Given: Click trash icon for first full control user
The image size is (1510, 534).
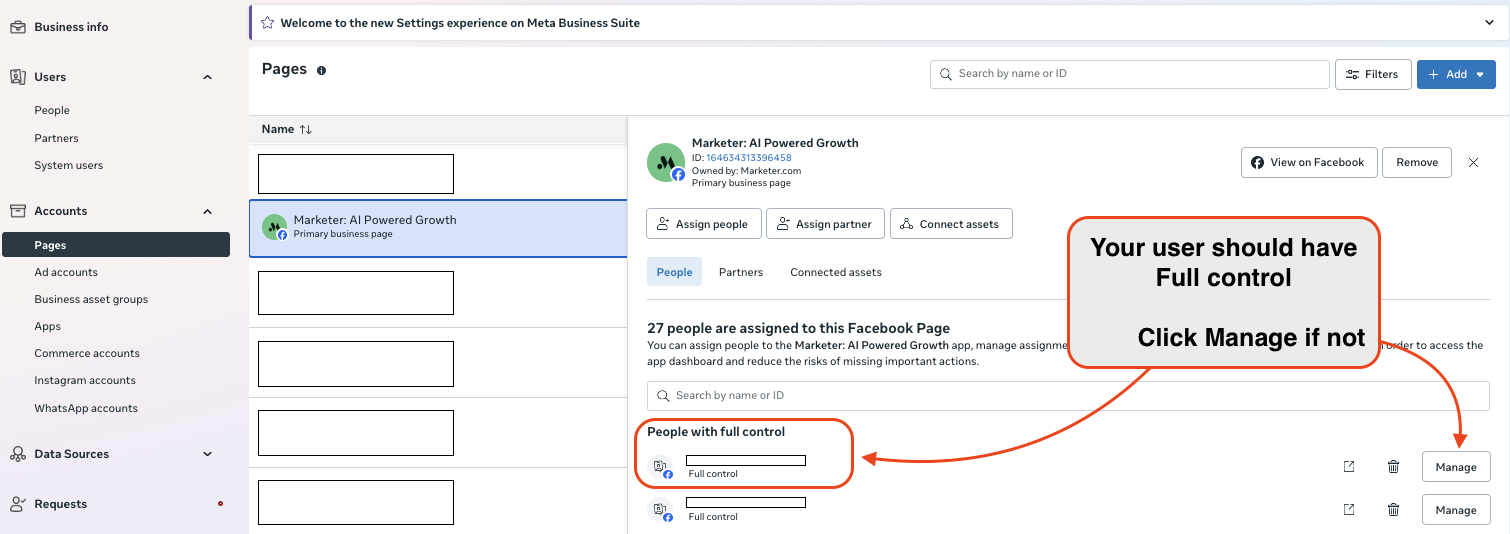Looking at the screenshot, I should tap(1393, 466).
